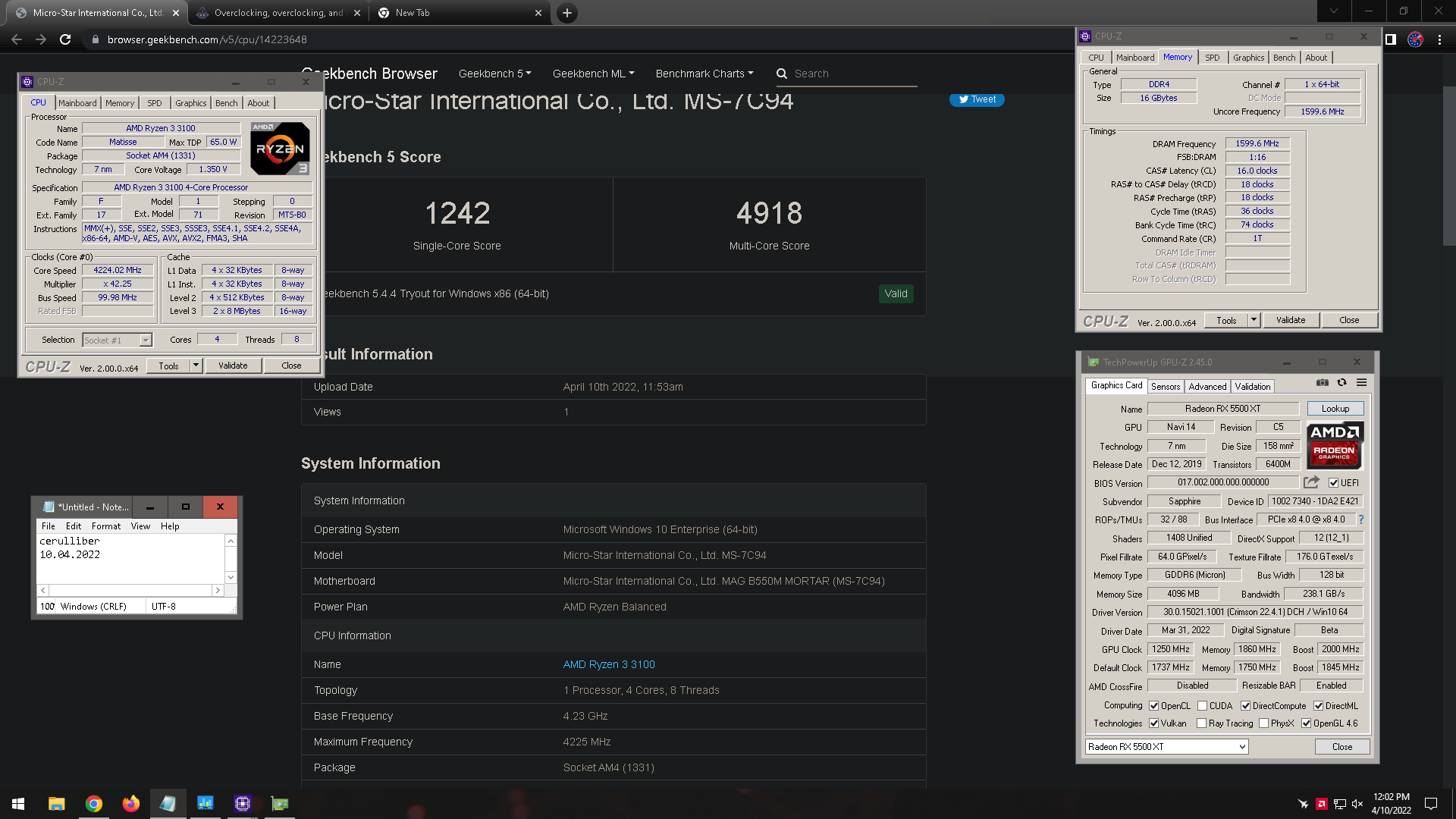Image resolution: width=1456 pixels, height=819 pixels.
Task: Open Chrome from the taskbar
Action: 93,804
